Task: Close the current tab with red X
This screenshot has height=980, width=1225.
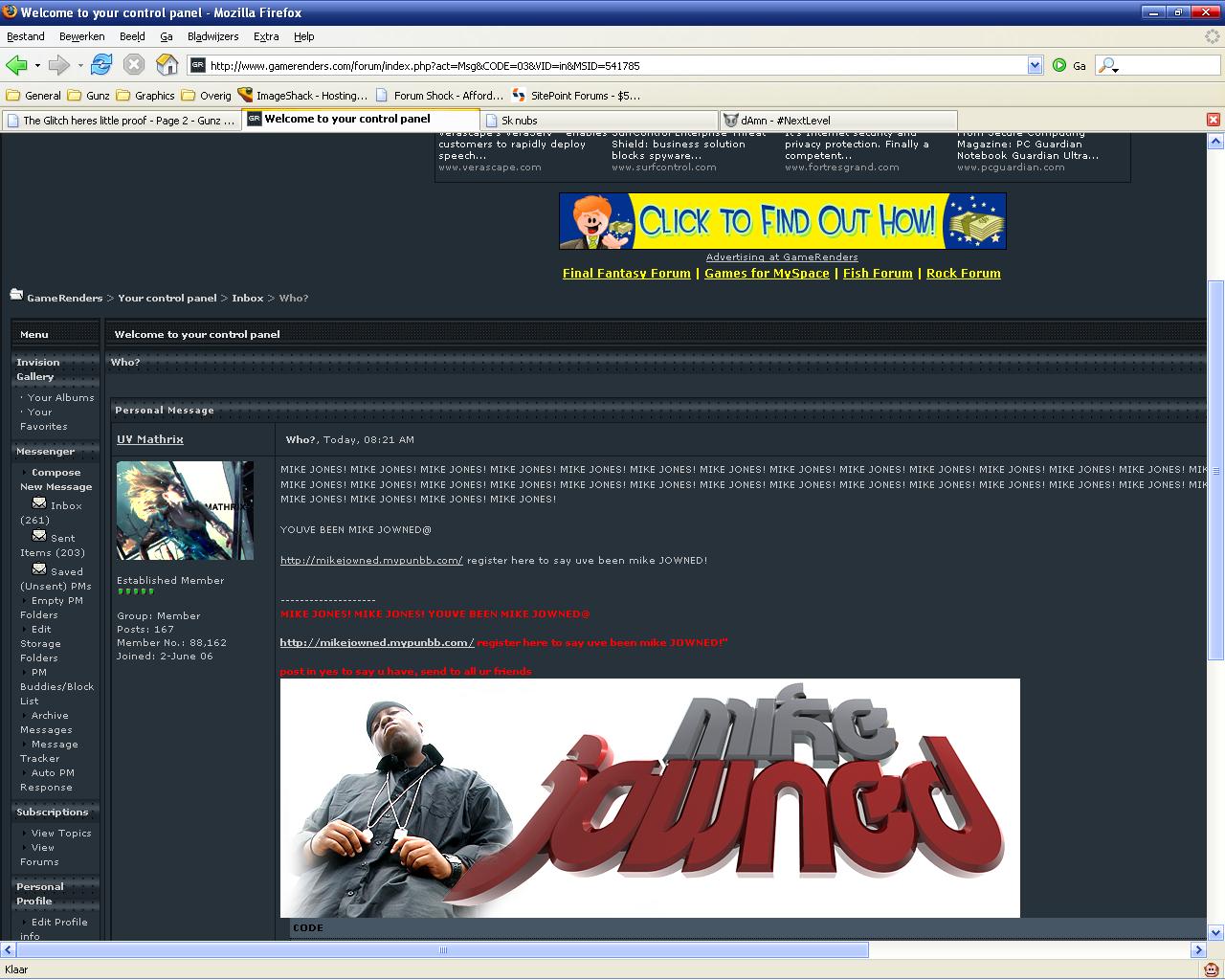Action: (1214, 120)
